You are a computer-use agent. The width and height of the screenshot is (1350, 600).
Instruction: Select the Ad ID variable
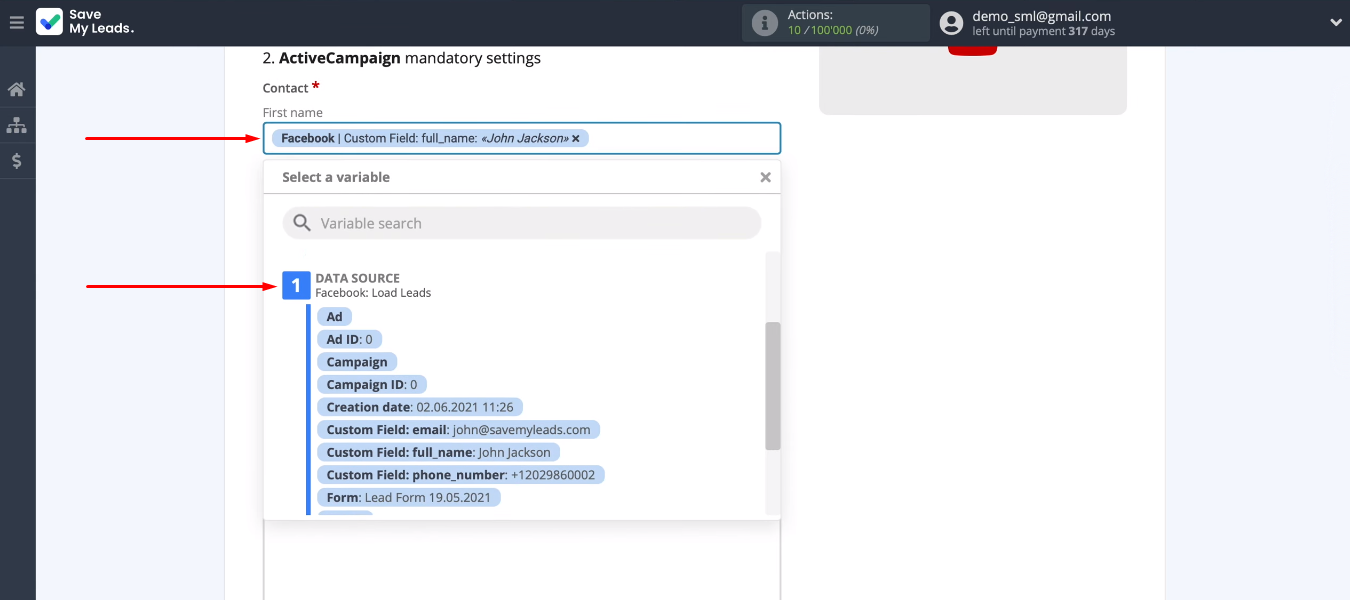coord(349,339)
